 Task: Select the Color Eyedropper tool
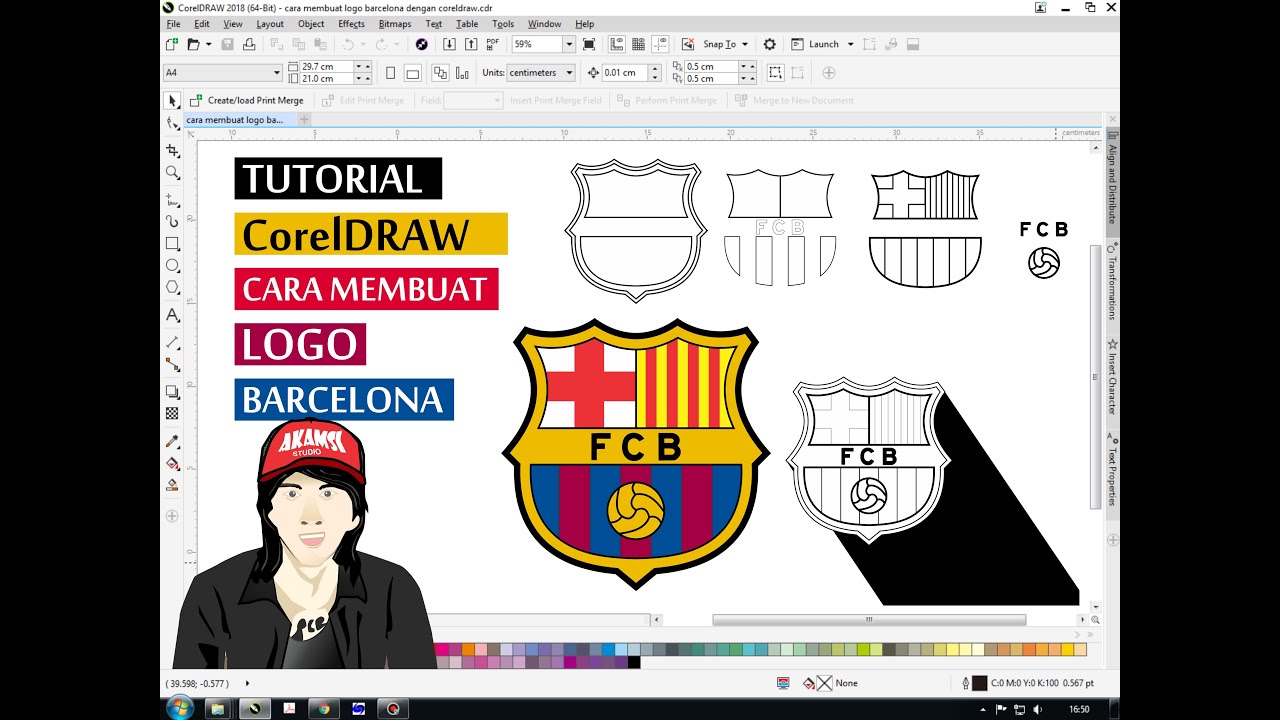point(172,441)
